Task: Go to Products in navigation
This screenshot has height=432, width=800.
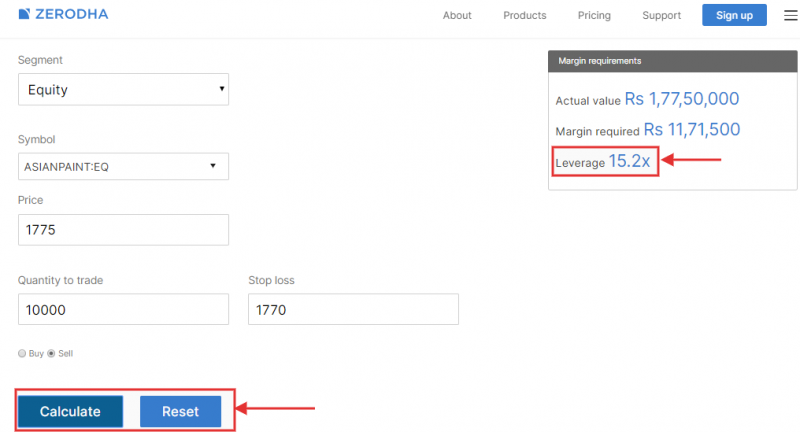Action: (524, 15)
